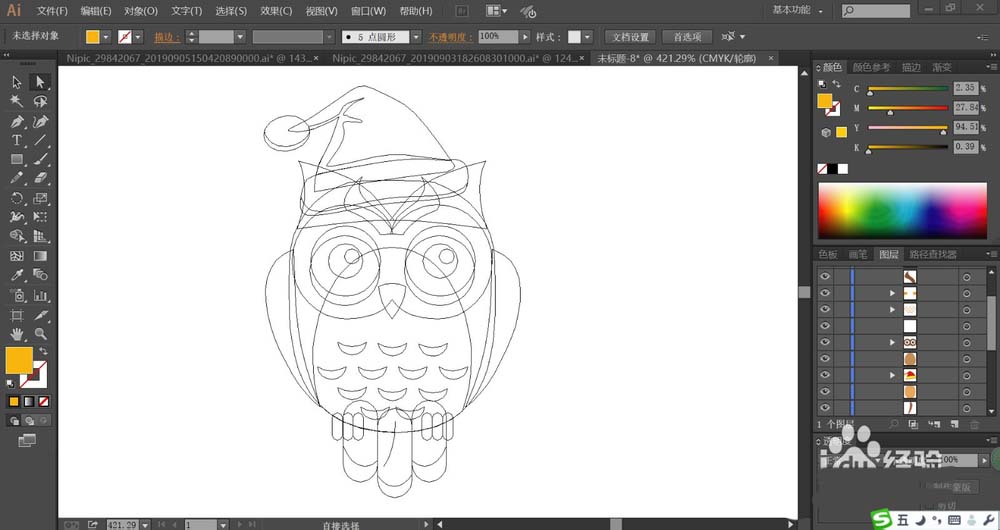Expand the Santa hat sublayer group
Viewport: 1000px width, 530px height.
coord(893,375)
